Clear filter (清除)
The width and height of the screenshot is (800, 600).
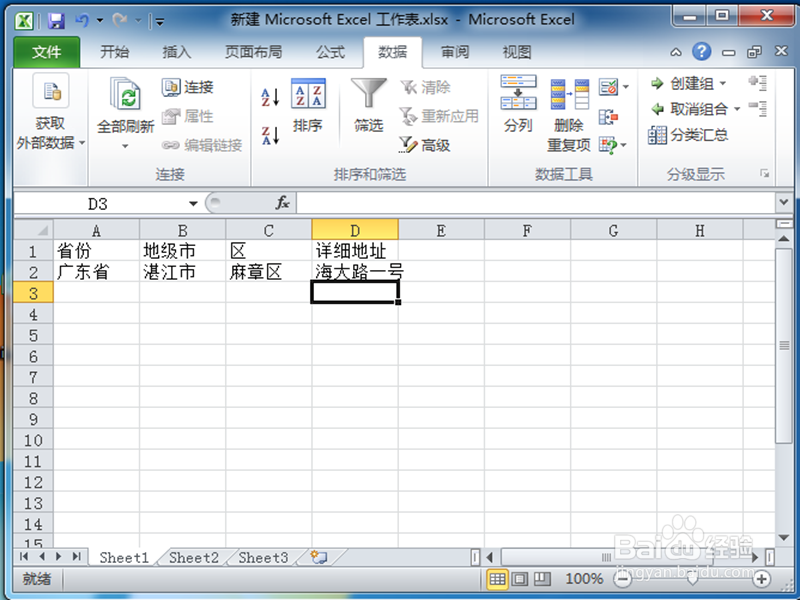426,87
